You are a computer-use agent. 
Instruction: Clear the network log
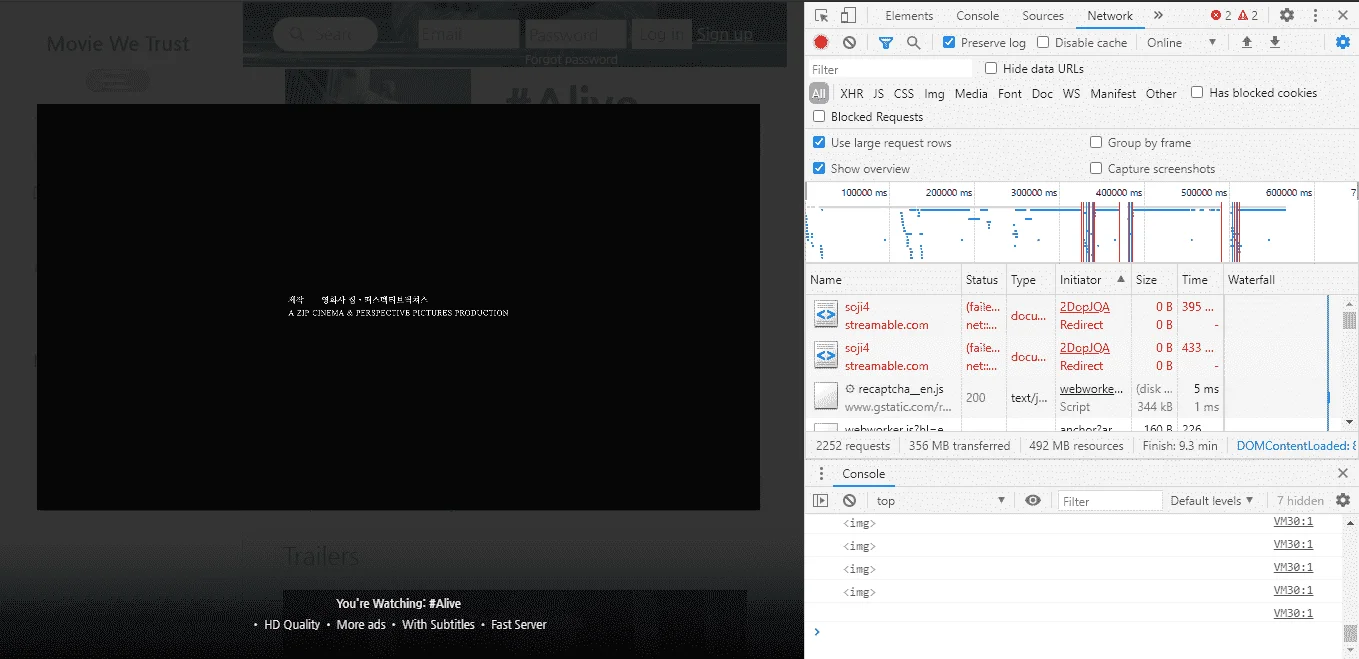(x=849, y=42)
